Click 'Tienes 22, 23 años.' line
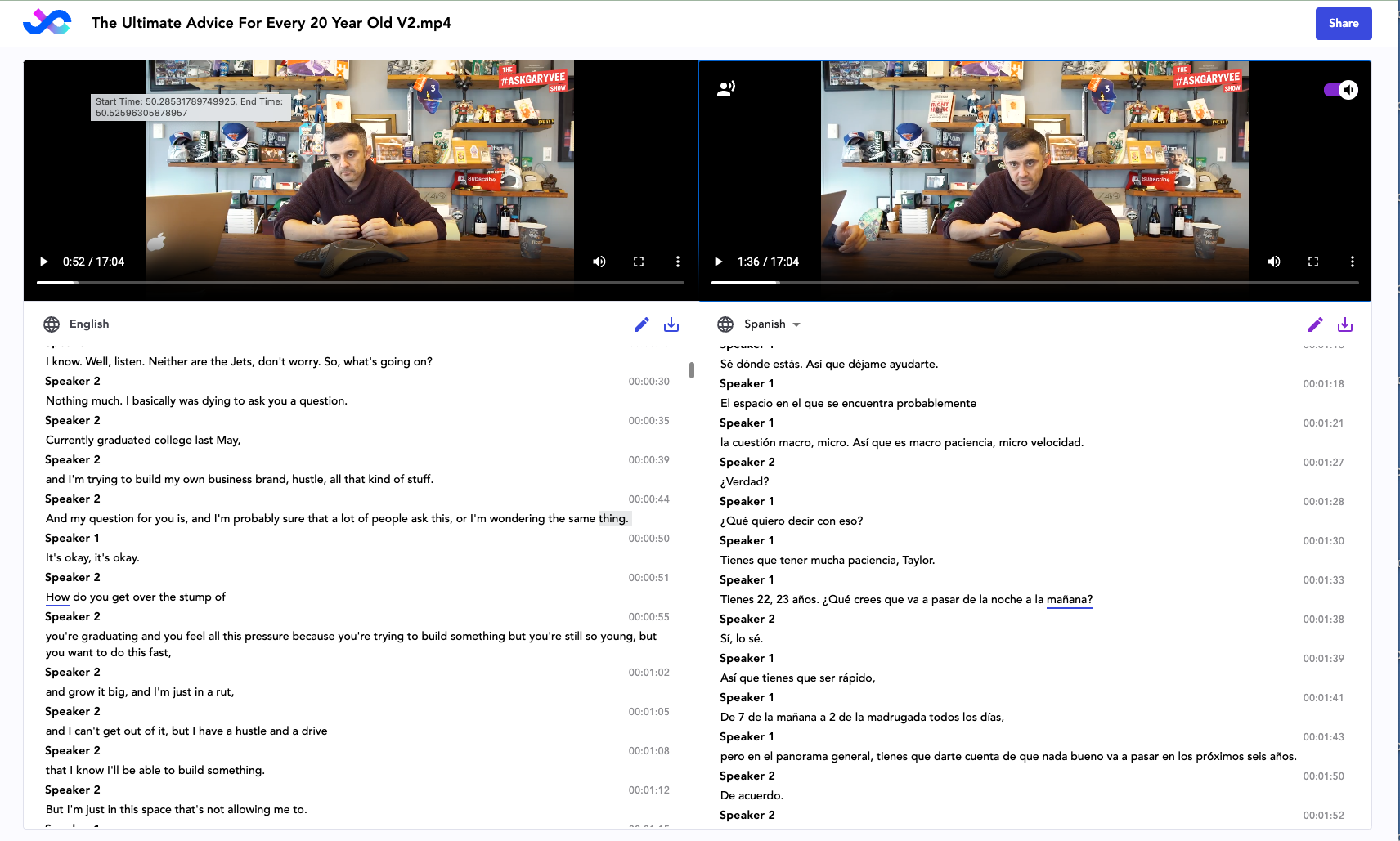This screenshot has width=1400, height=841. point(906,599)
